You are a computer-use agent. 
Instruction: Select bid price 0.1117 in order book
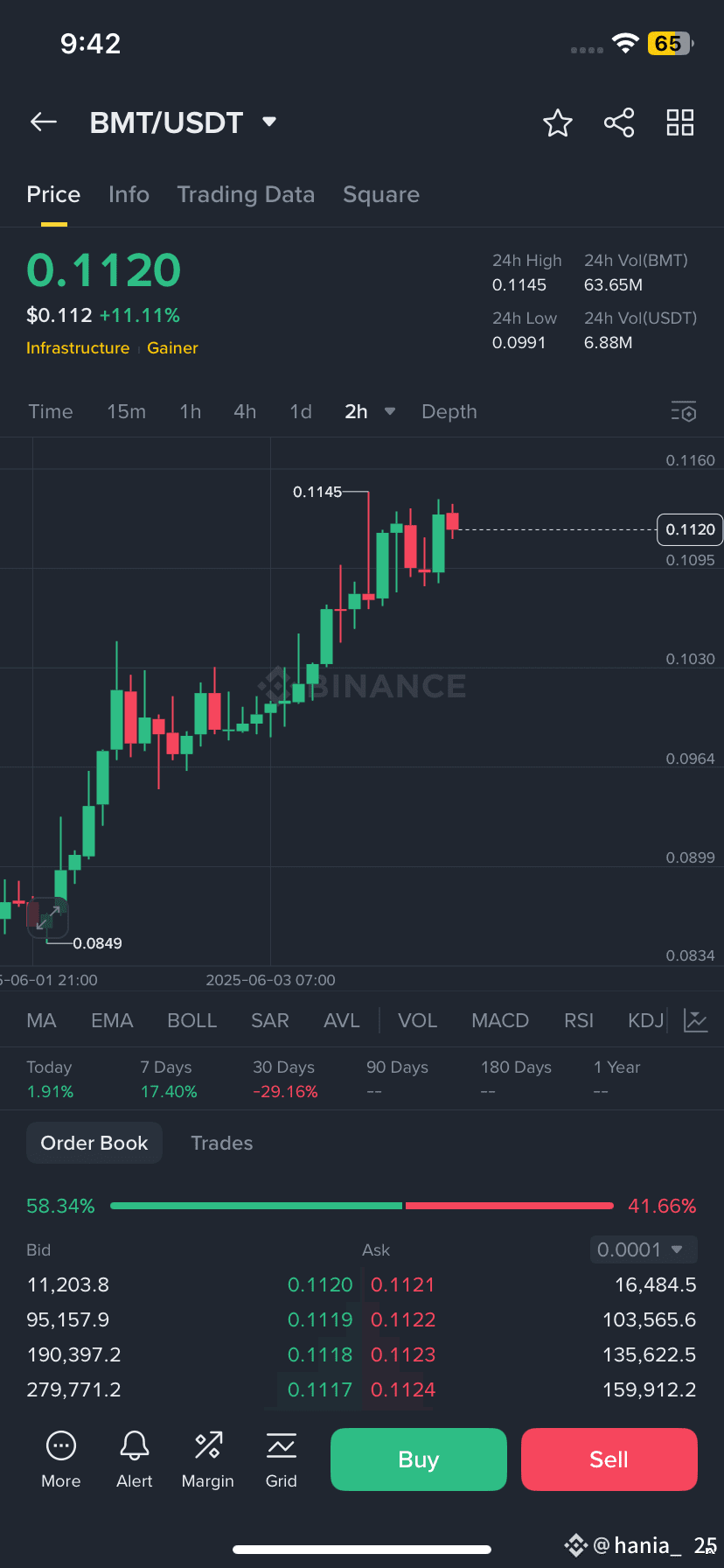[x=320, y=1389]
